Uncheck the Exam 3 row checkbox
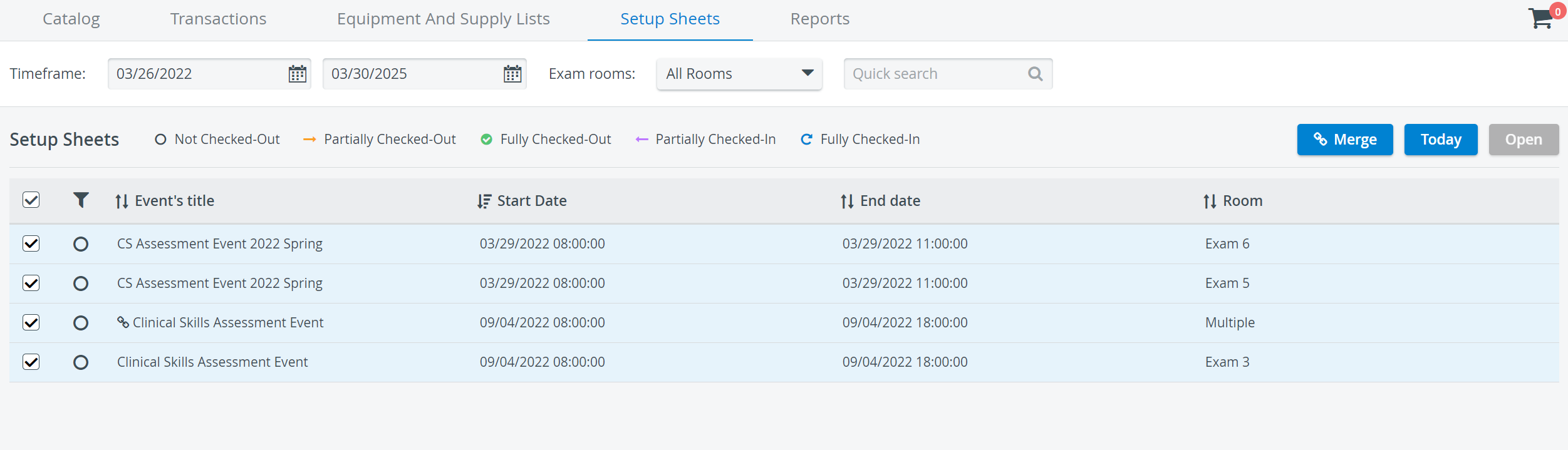Screen dimensions: 1568x450 [31, 362]
